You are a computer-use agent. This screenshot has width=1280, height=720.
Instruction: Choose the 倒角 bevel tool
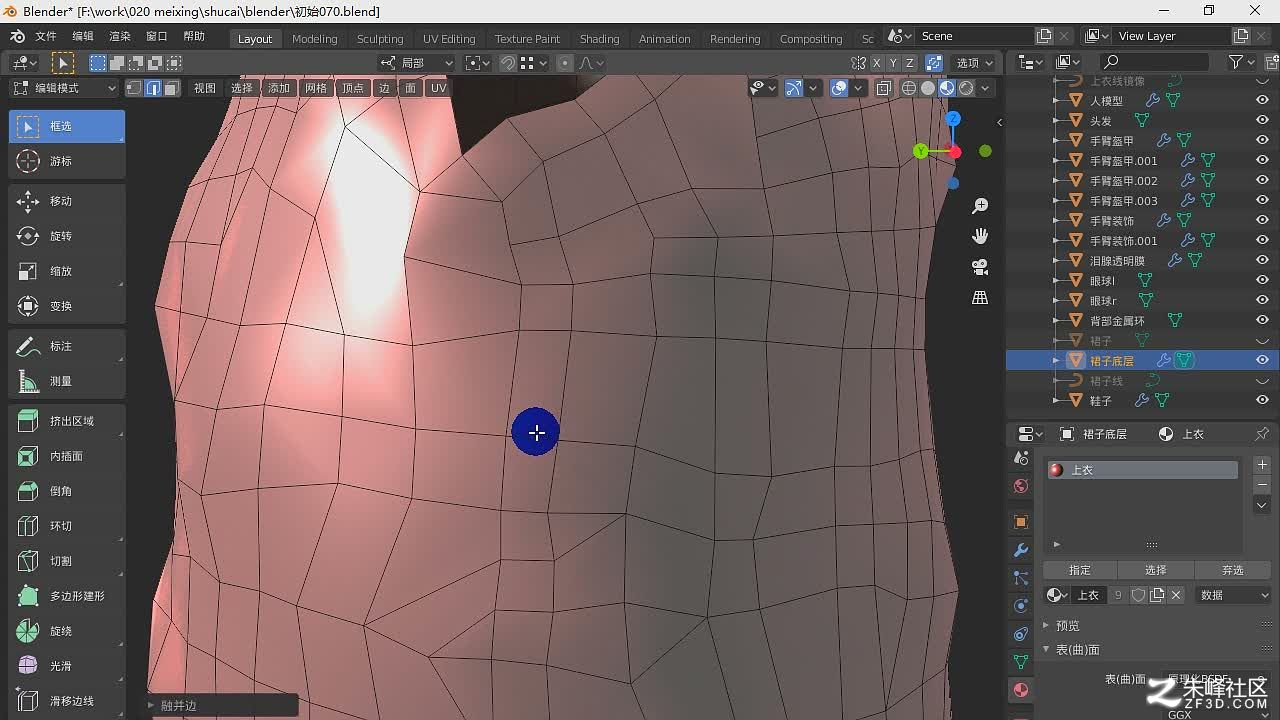(x=66, y=491)
